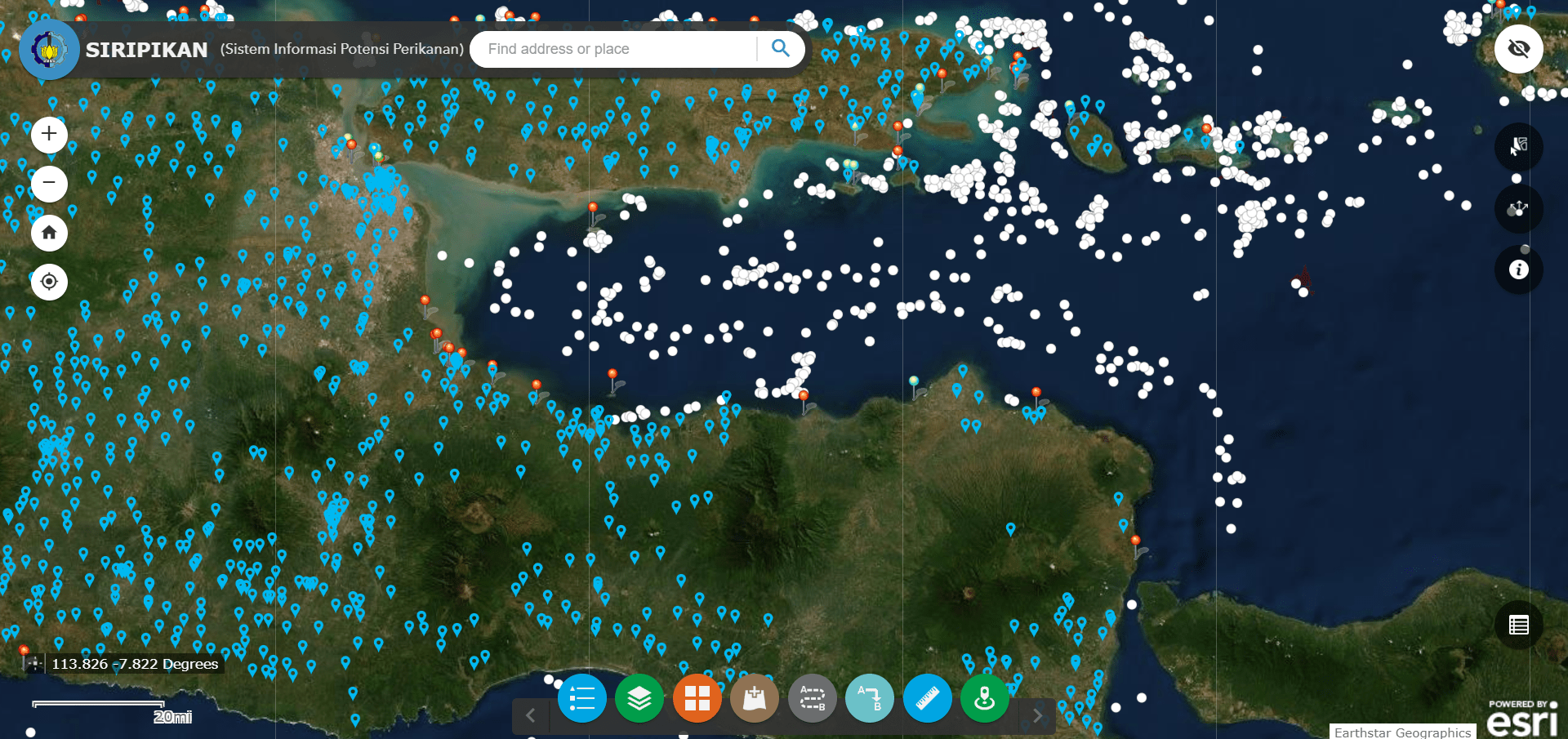
Task: Click the Add Data widget icon
Action: tap(755, 698)
